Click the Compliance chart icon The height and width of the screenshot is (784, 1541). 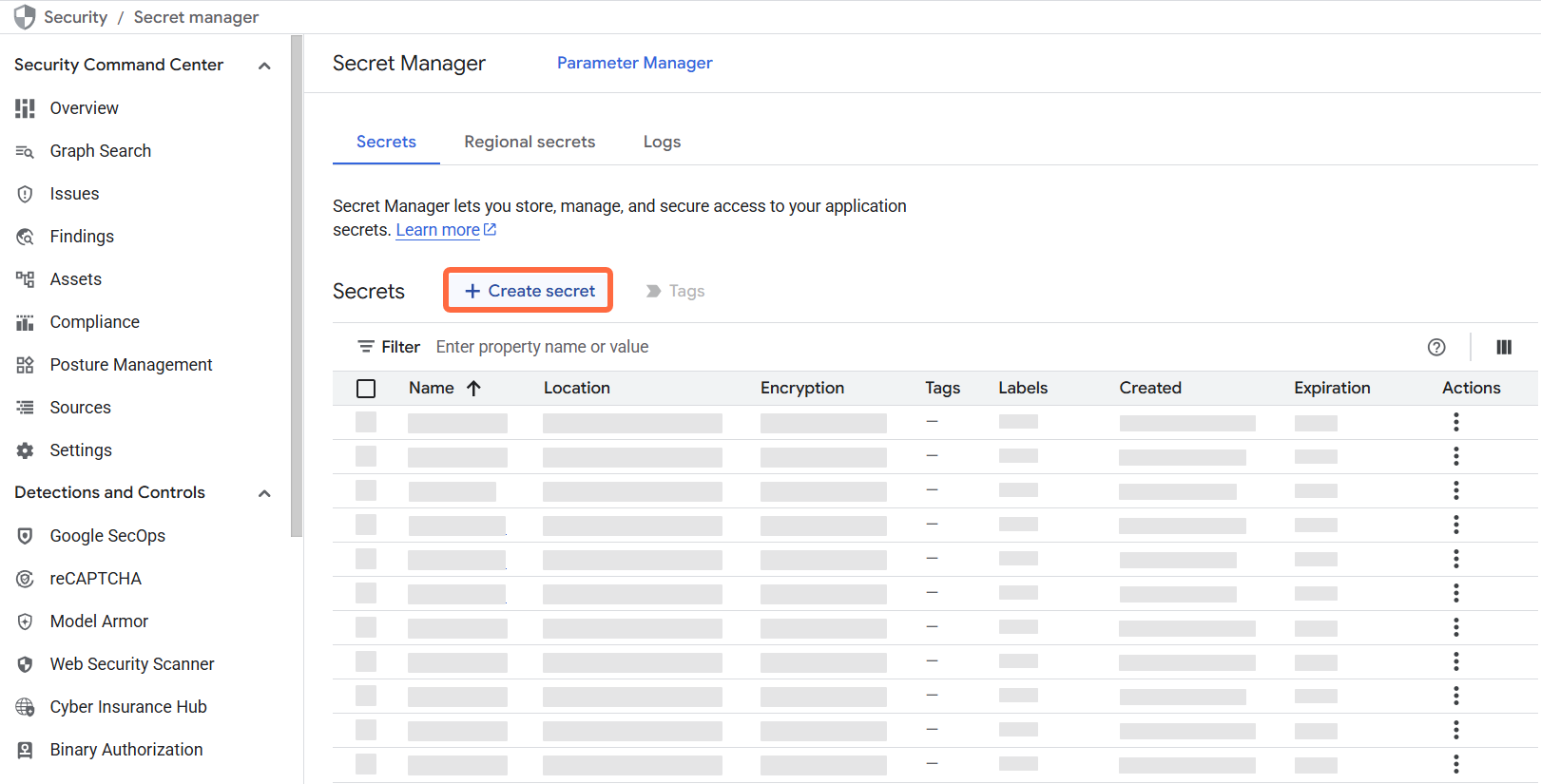(x=25, y=322)
